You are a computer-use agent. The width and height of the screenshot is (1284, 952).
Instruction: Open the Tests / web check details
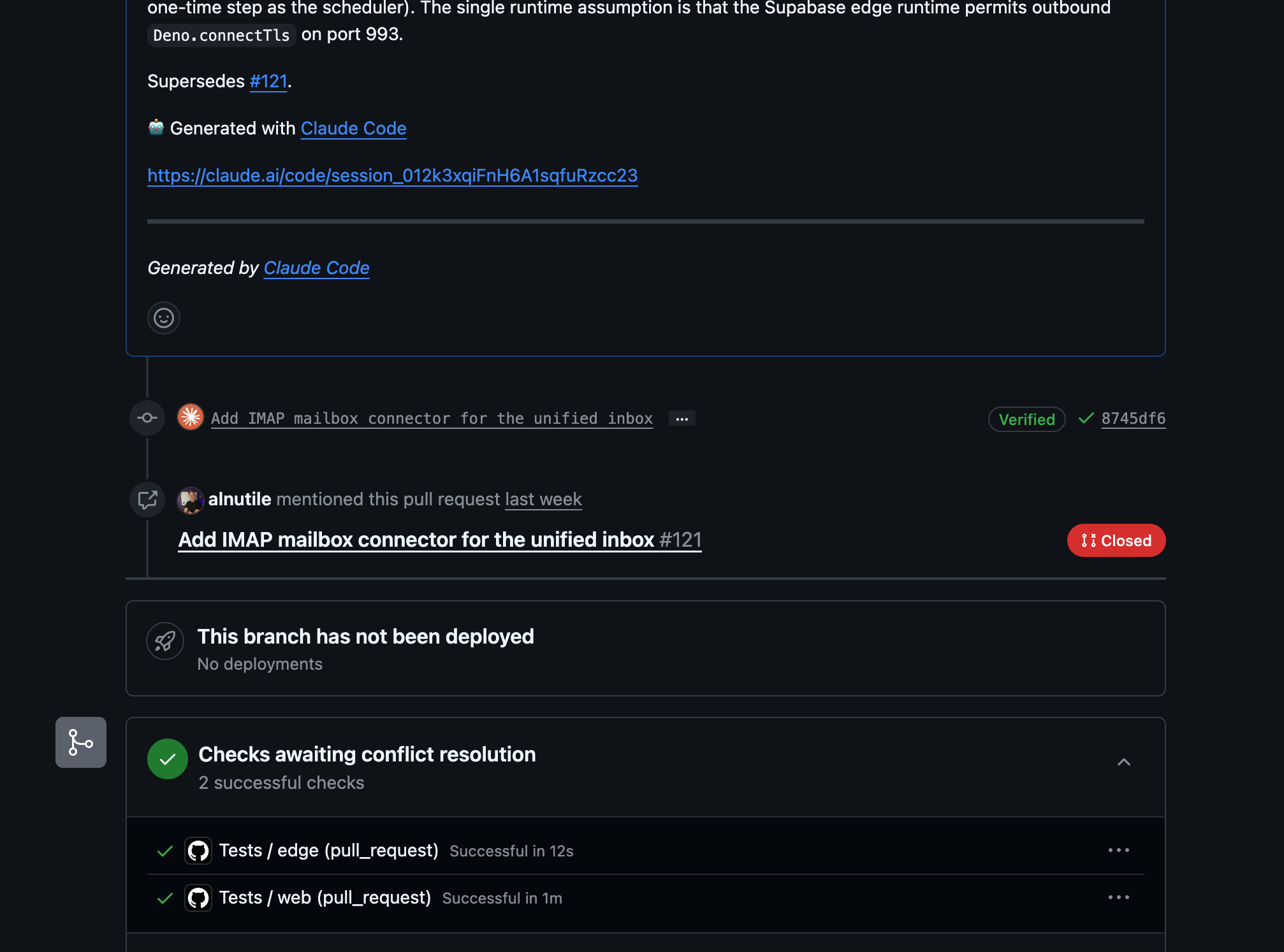325,898
